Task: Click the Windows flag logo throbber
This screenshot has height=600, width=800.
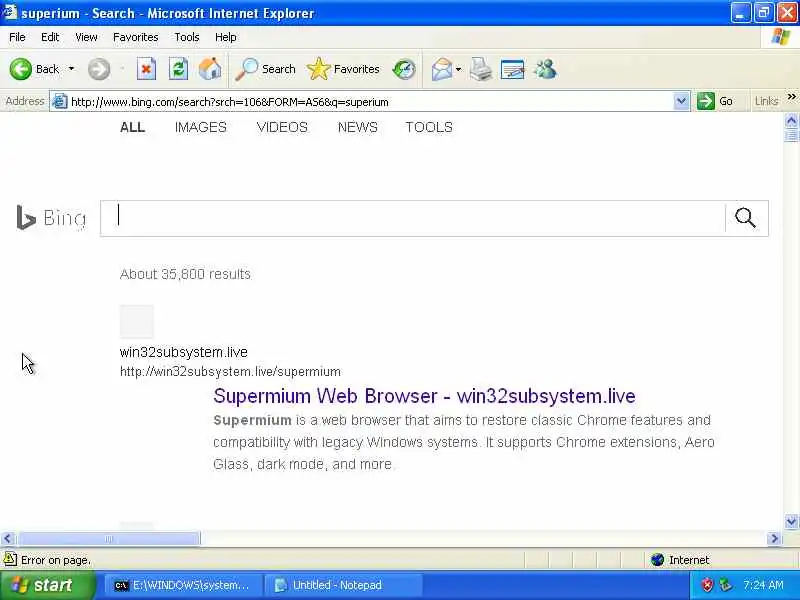Action: 781,37
